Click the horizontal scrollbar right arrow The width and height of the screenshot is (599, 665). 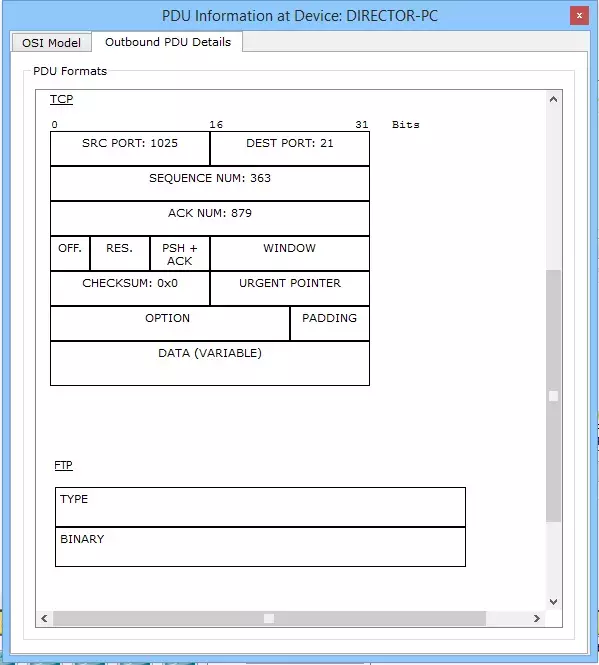pyautogui.click(x=537, y=618)
